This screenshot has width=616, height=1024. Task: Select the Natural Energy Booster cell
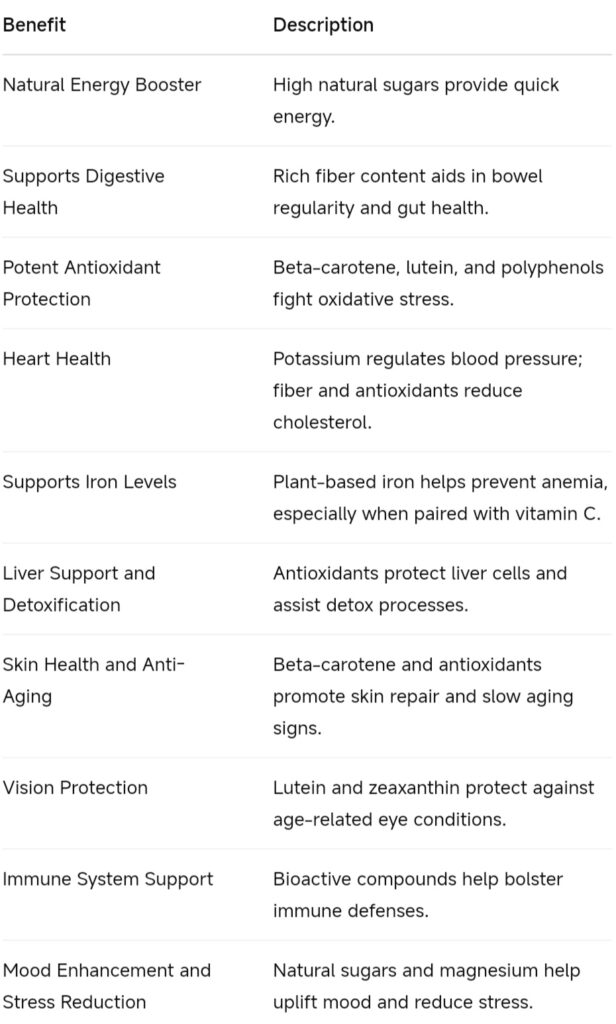point(102,85)
